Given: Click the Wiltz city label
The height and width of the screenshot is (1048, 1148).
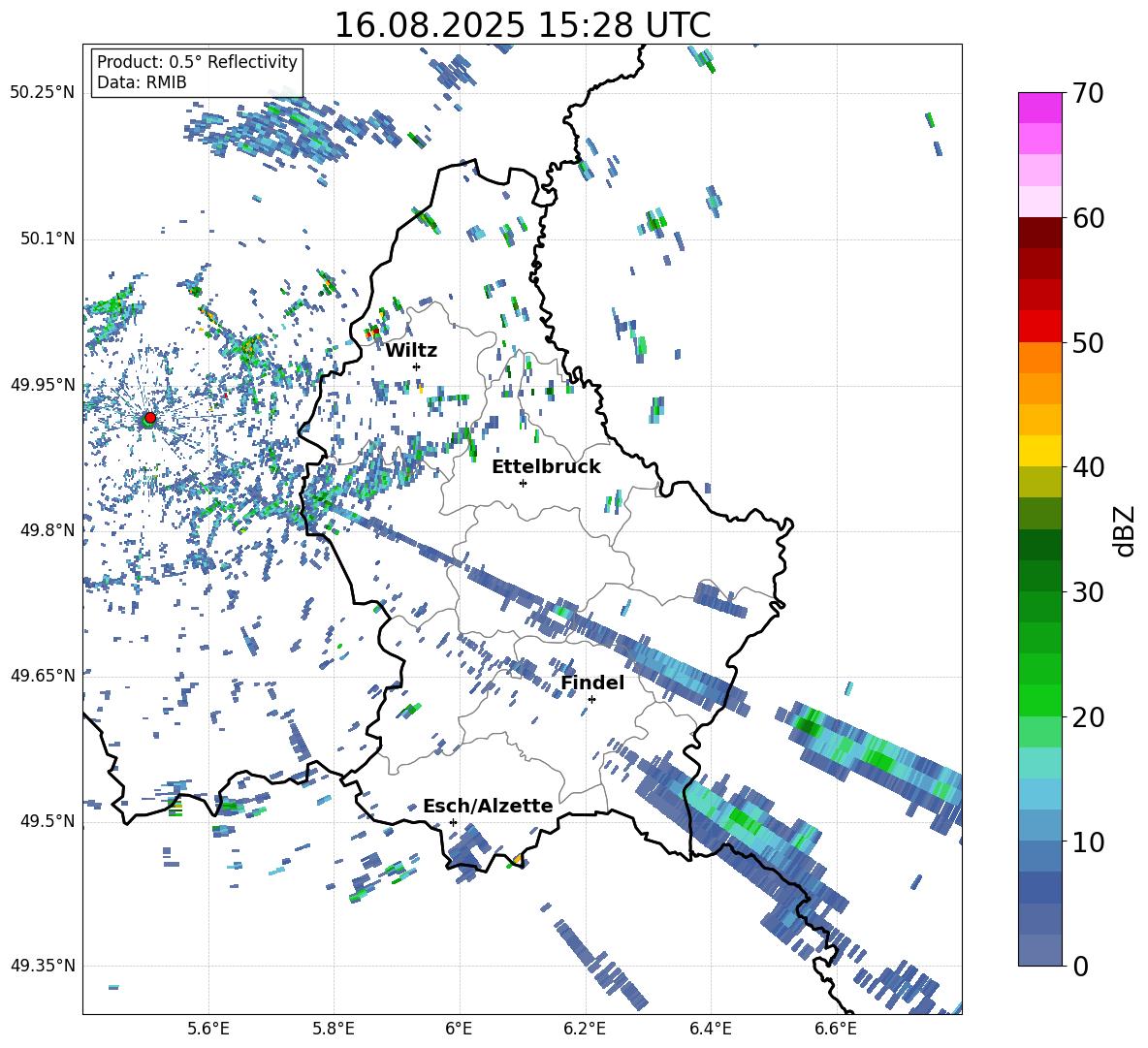Looking at the screenshot, I should point(411,351).
